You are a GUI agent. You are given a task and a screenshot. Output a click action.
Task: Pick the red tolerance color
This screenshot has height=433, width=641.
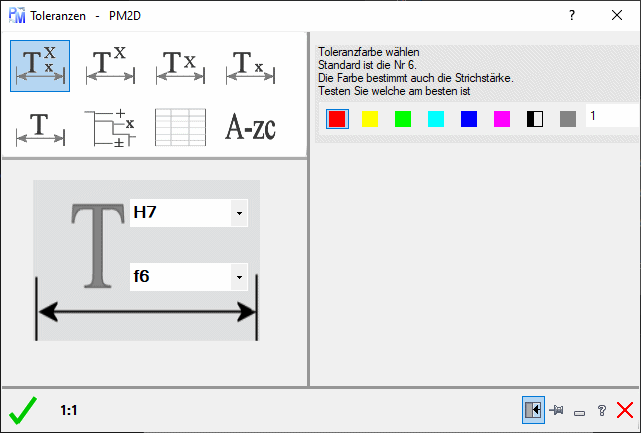coord(337,119)
